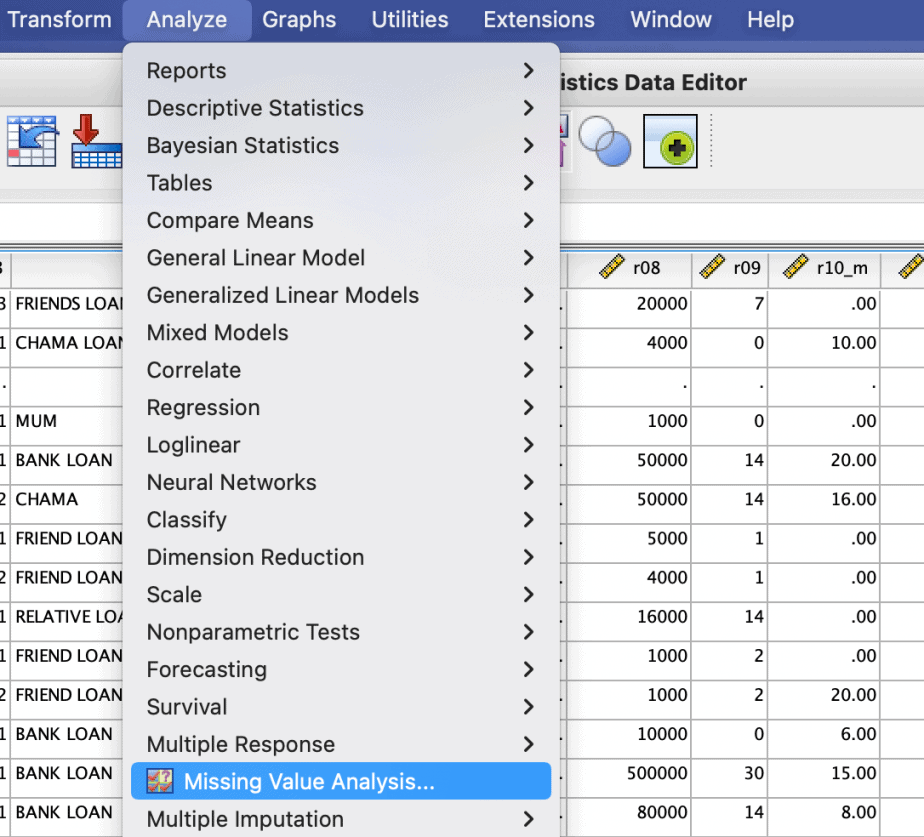Open the Graphs menu
This screenshot has height=837, width=924.
299,19
